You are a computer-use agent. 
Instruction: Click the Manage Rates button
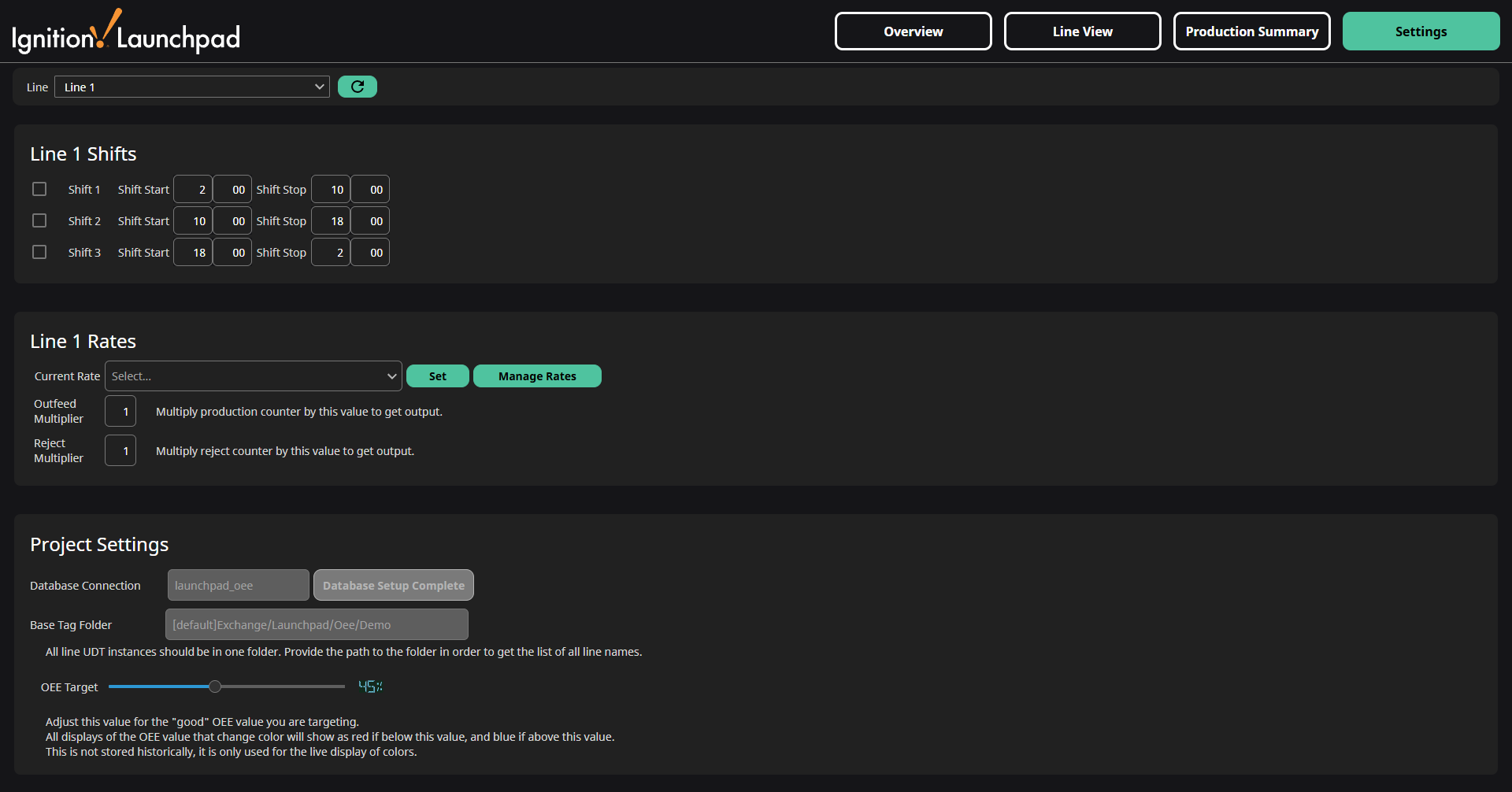(x=537, y=376)
